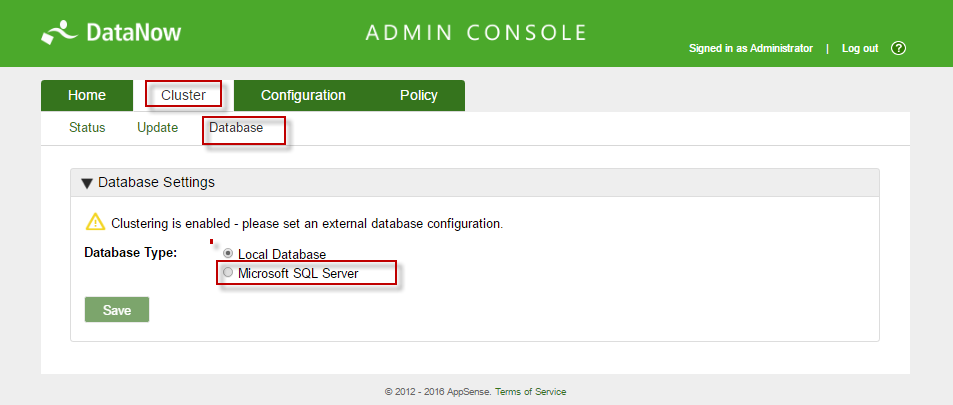The height and width of the screenshot is (405, 953).
Task: Open the Terms of Service link
Action: 531,392
